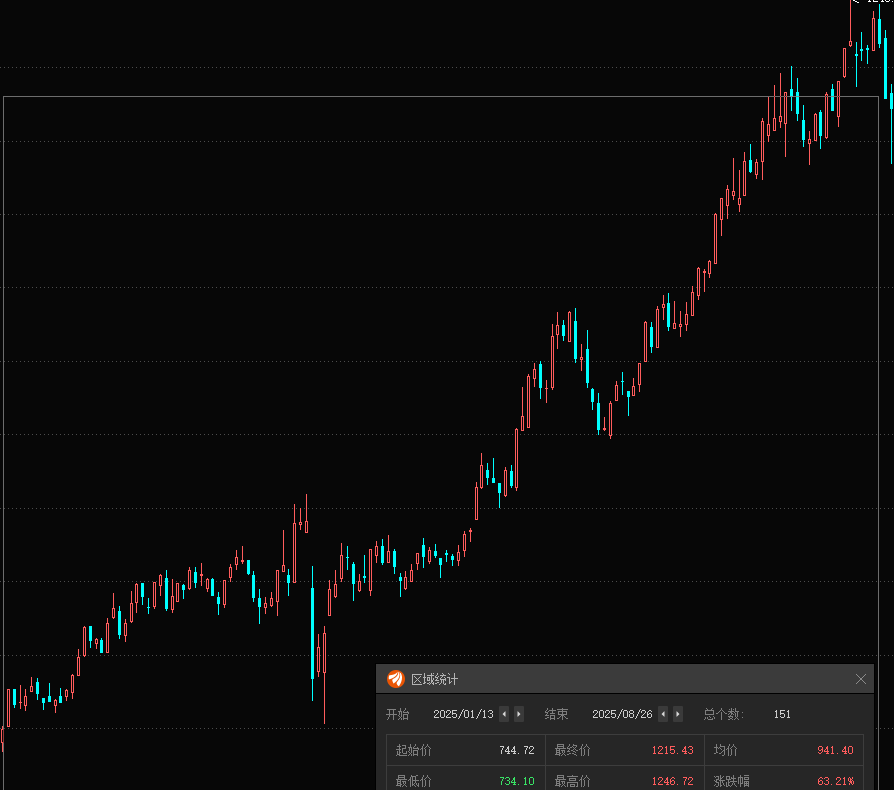Select the start date field 2025/01/13

[x=463, y=714]
